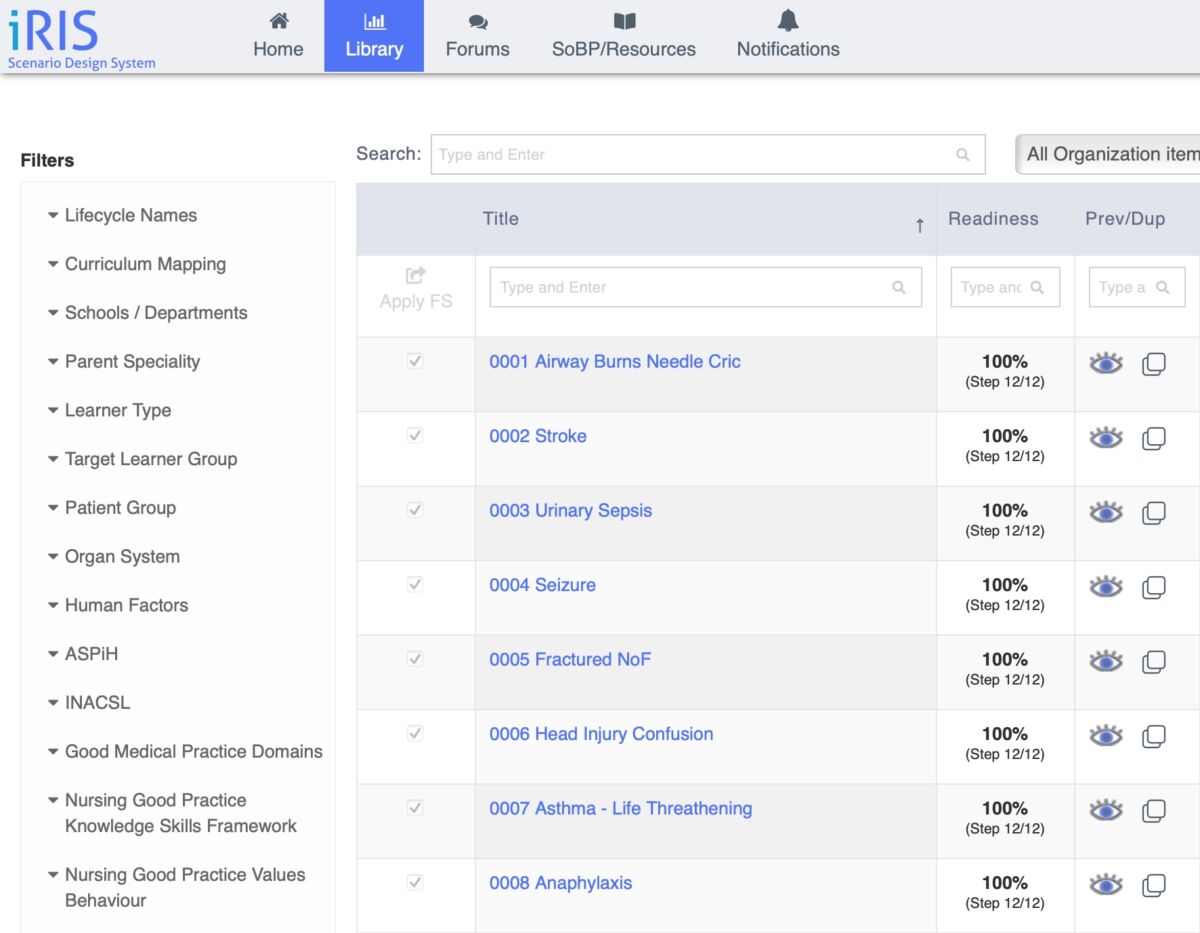Open the Notifications tab

pyautogui.click(x=788, y=36)
